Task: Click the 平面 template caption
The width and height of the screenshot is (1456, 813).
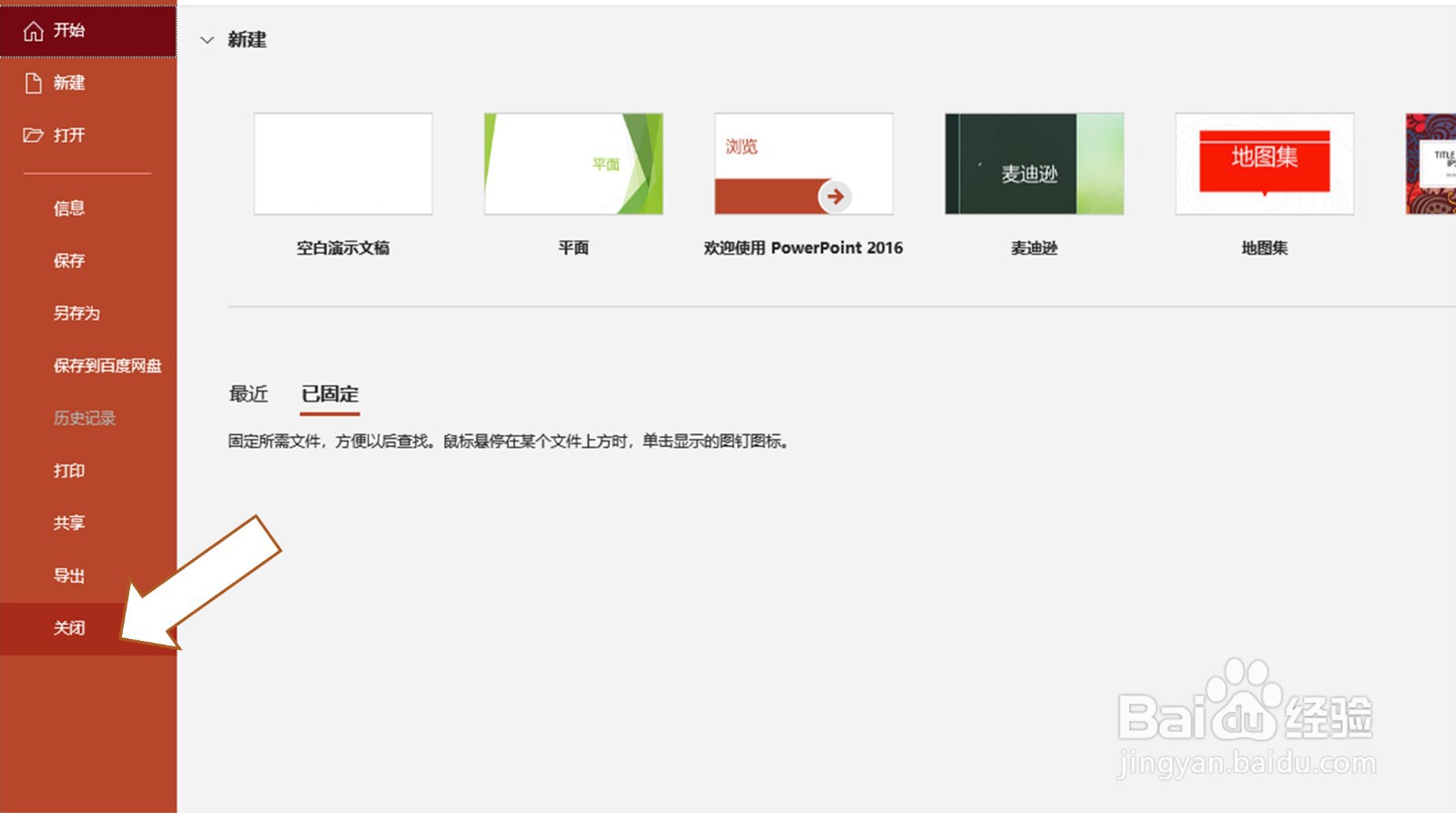Action: pyautogui.click(x=573, y=248)
